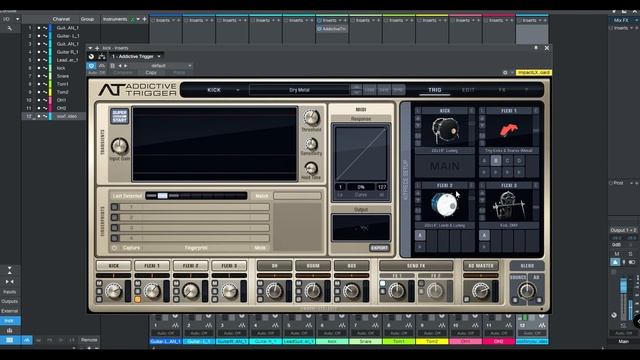Click the Super Start button
The width and height of the screenshot is (640, 360).
(120, 116)
